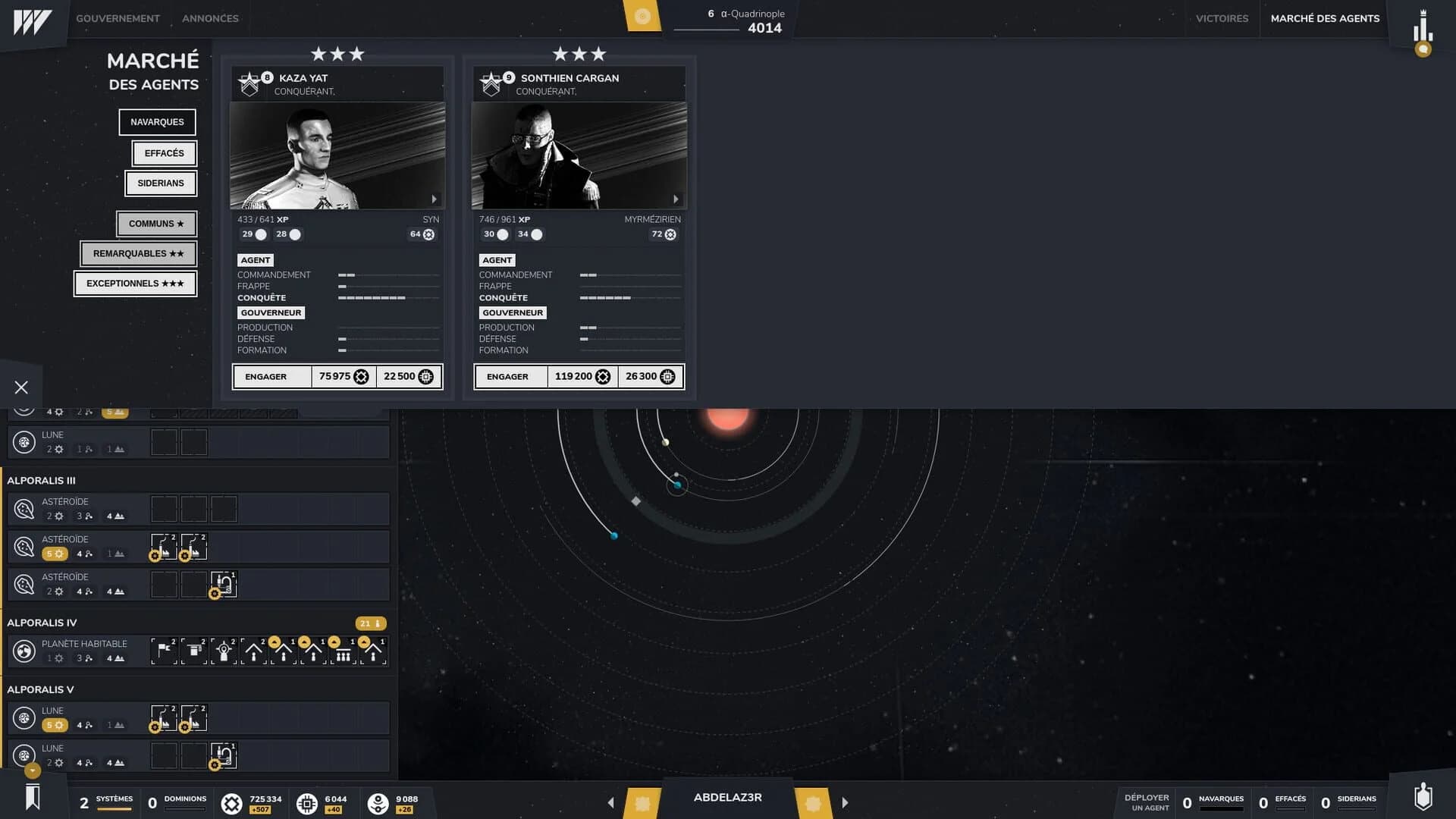Viewport: 1456px width, 819px height.
Task: Open previous page arrow near ABDELAZ3R
Action: [611, 802]
